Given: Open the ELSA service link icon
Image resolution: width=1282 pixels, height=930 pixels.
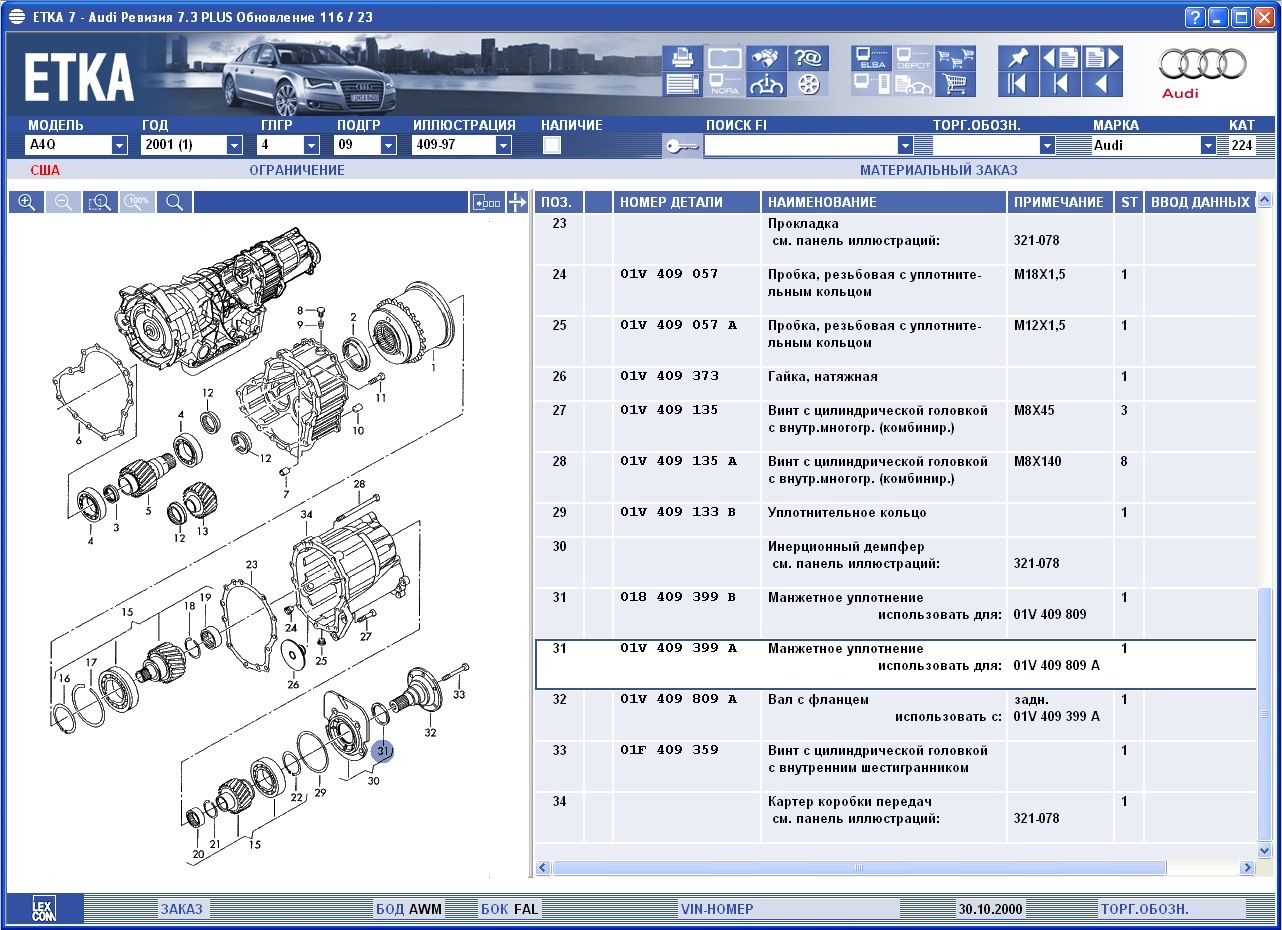Looking at the screenshot, I should click(x=870, y=58).
